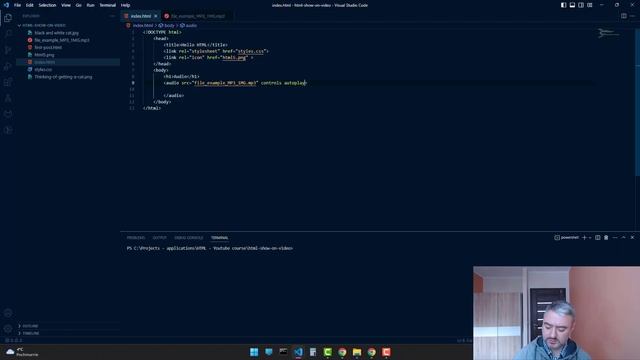
Task: Expand the Outline section
Action: point(30,326)
